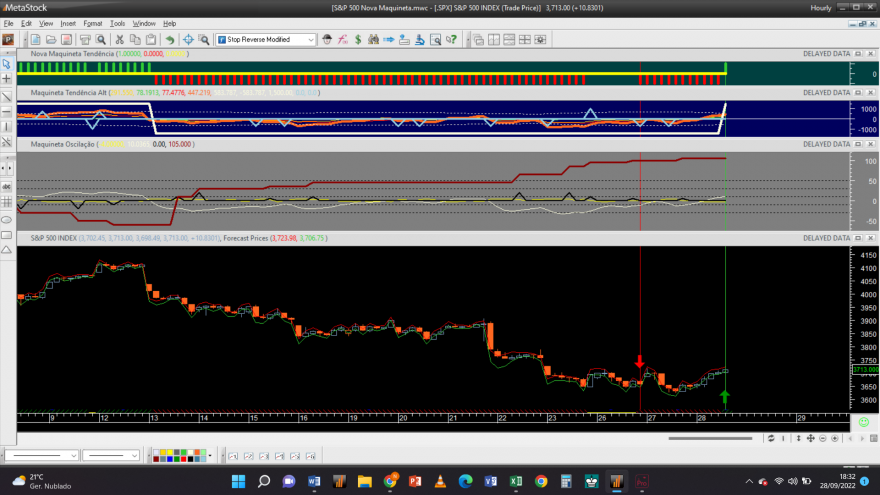Maximize the Nova Maquineta Tendência pane

pyautogui.click(x=858, y=54)
